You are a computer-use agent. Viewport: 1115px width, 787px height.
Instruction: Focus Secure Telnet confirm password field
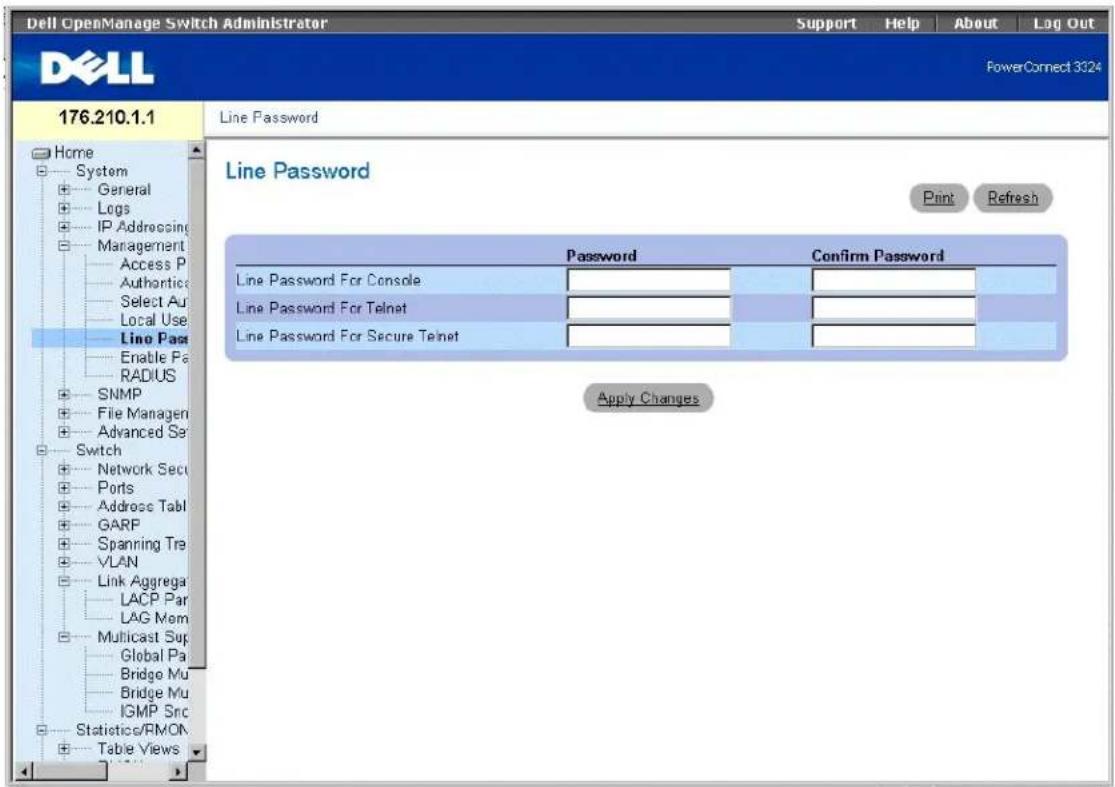tap(894, 336)
